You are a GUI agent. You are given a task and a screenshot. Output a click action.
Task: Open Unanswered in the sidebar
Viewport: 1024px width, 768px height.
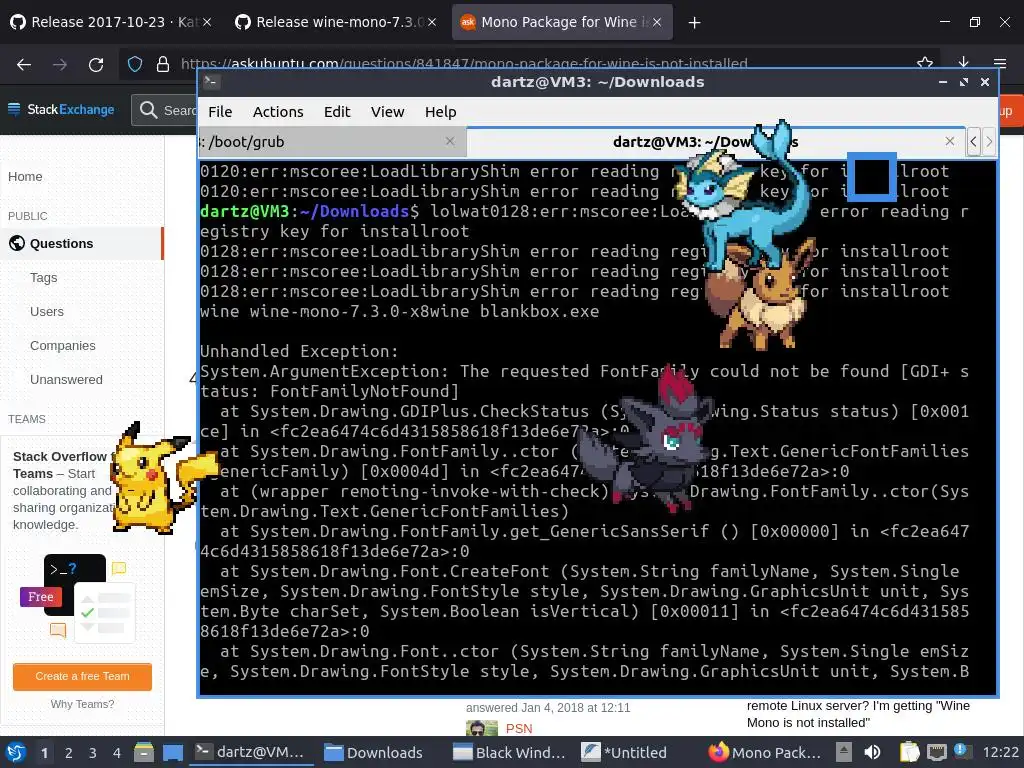[x=66, y=379]
